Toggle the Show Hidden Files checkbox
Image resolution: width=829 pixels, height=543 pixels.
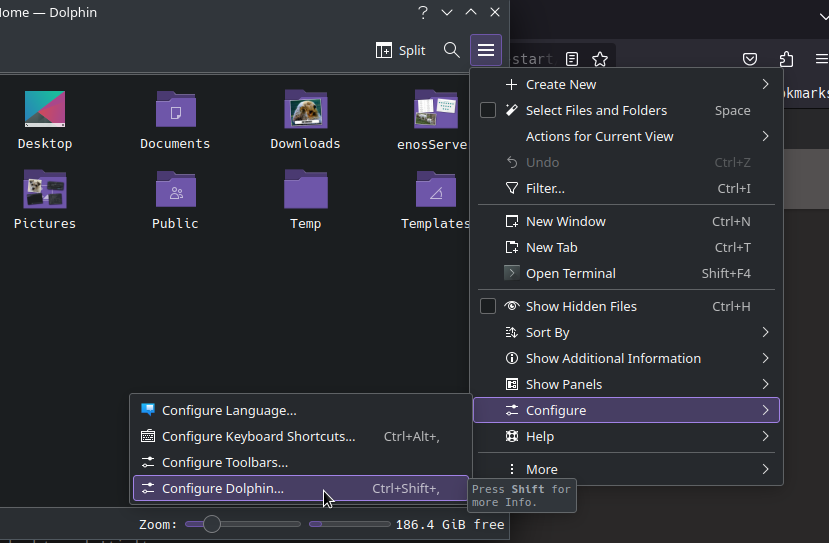point(487,306)
